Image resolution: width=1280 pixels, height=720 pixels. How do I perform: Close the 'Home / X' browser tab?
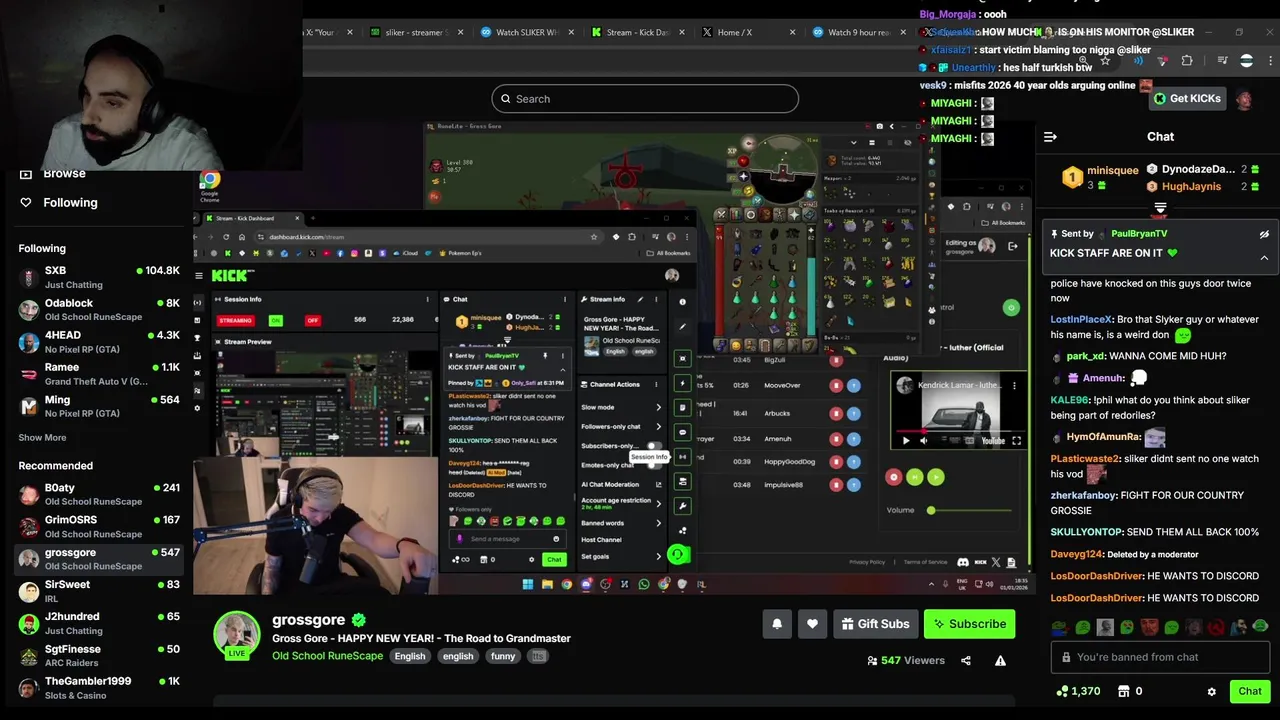tap(792, 32)
